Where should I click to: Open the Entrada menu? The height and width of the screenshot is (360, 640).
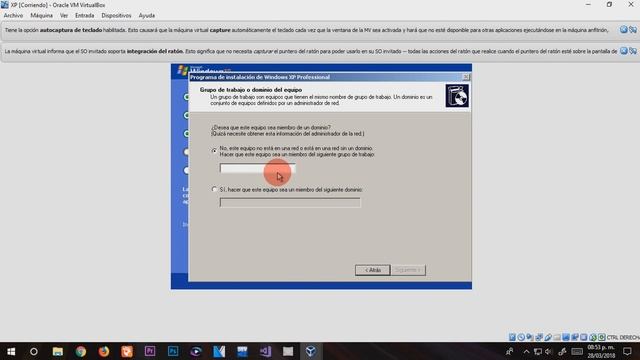click(x=84, y=16)
